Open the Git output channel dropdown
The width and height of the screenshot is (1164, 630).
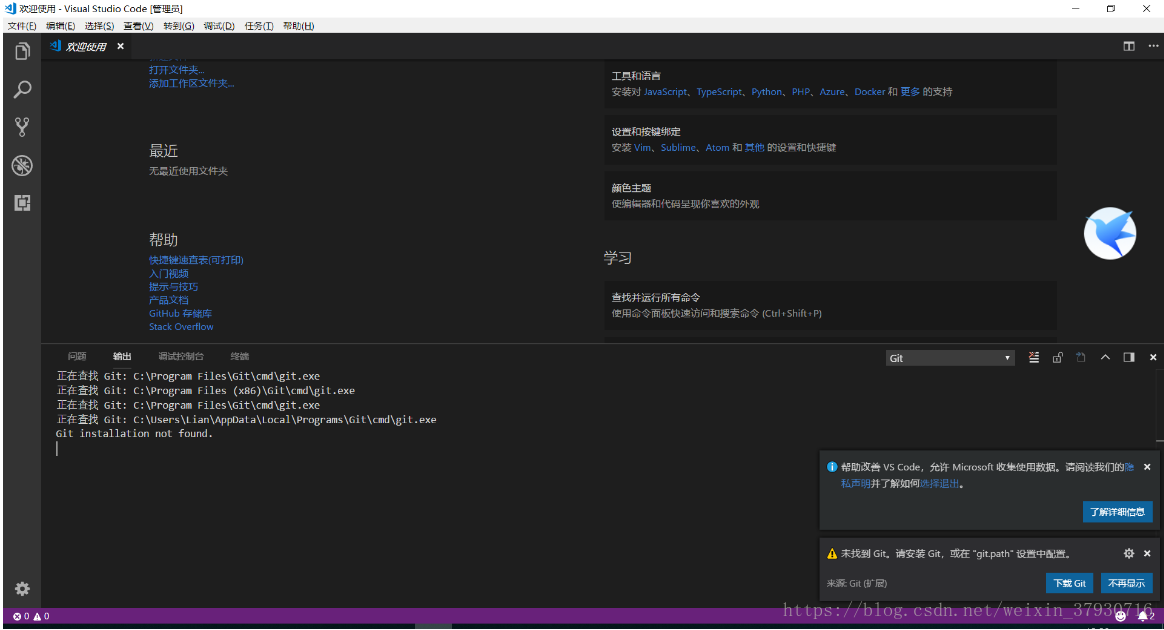click(x=949, y=358)
